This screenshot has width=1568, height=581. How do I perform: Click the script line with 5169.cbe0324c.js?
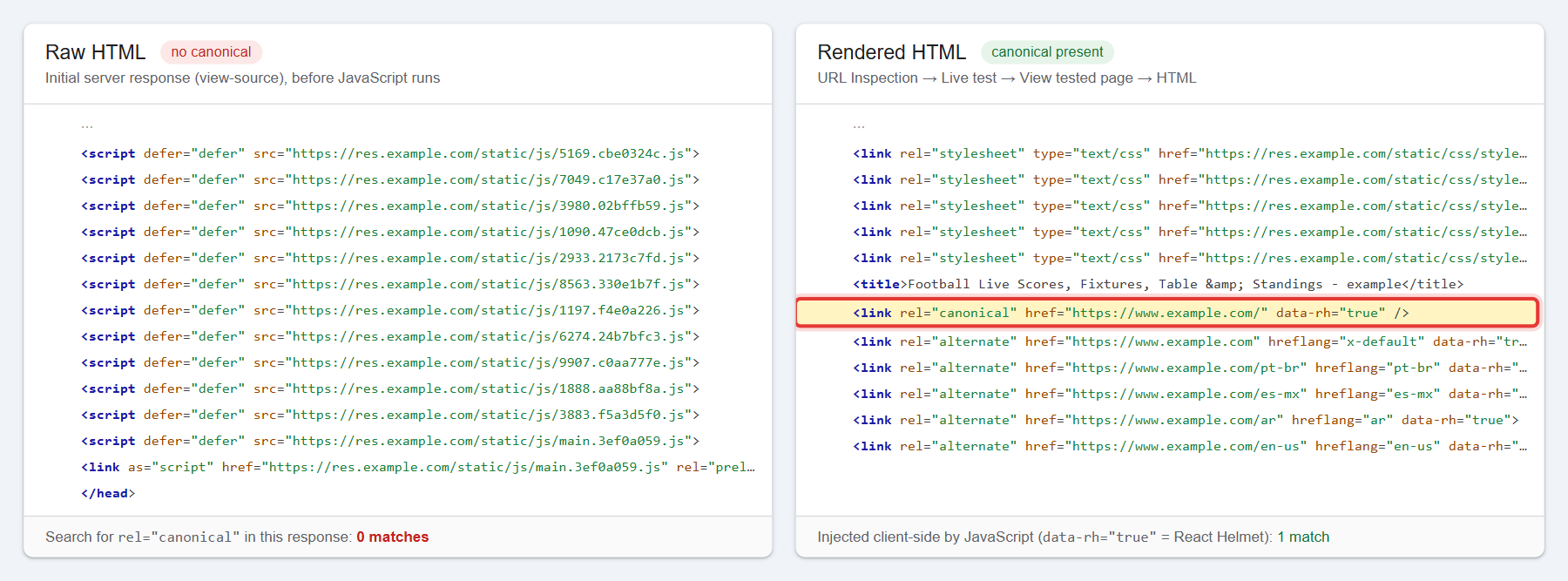click(x=390, y=153)
